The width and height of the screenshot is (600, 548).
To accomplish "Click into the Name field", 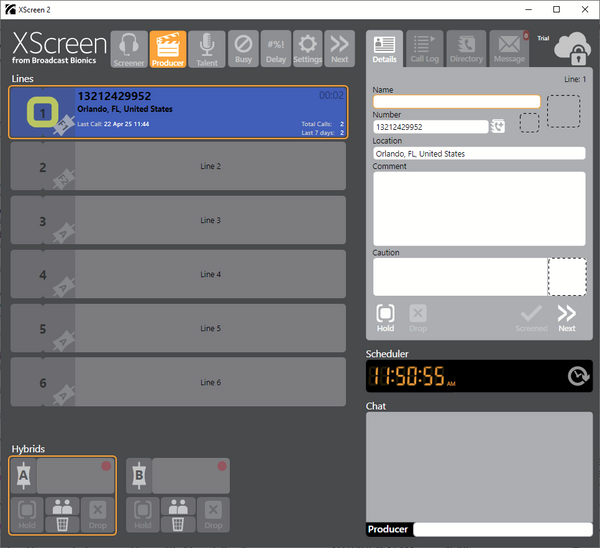I will click(x=457, y=101).
